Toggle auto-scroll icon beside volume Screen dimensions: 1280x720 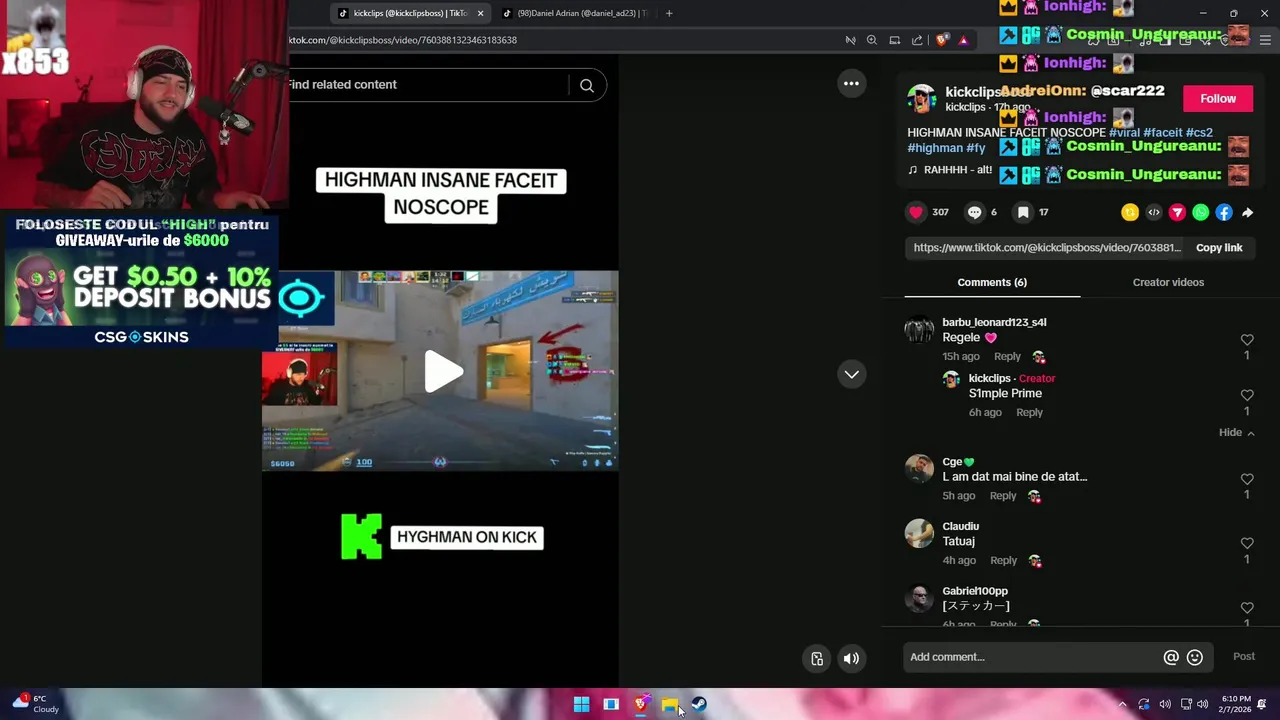817,658
